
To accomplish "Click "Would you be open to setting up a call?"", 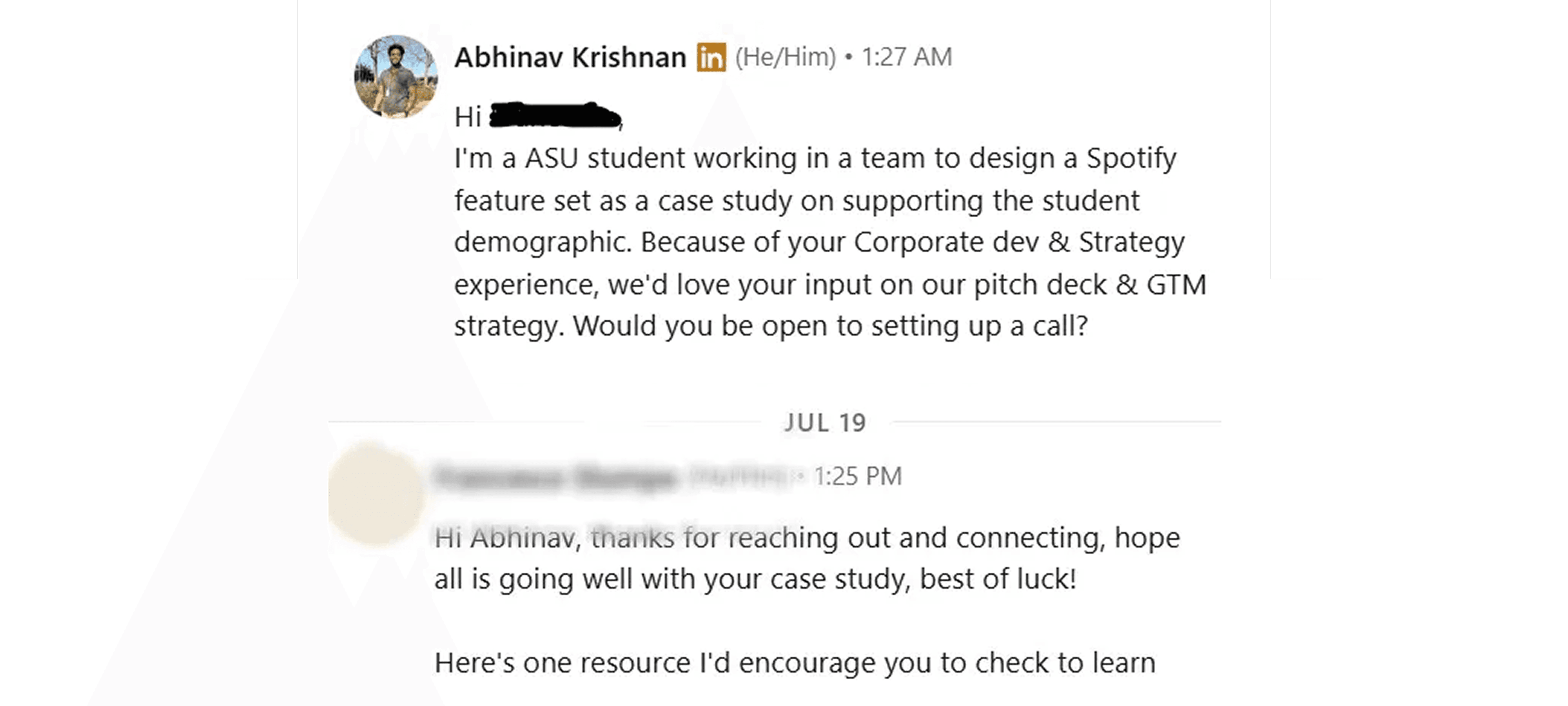I will [x=830, y=326].
